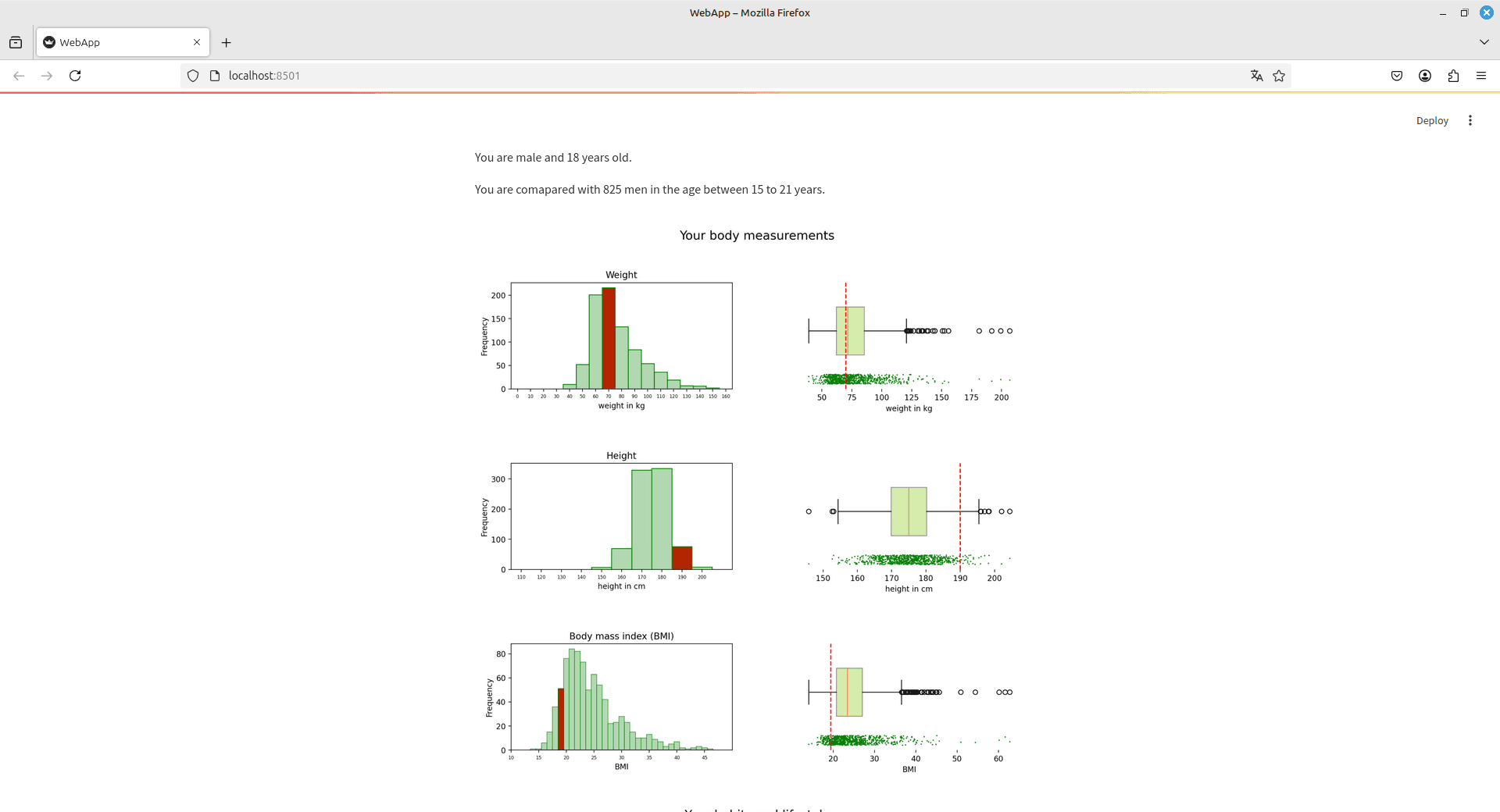Click the Height histogram chart
This screenshot has height=812, width=1500.
[x=609, y=522]
